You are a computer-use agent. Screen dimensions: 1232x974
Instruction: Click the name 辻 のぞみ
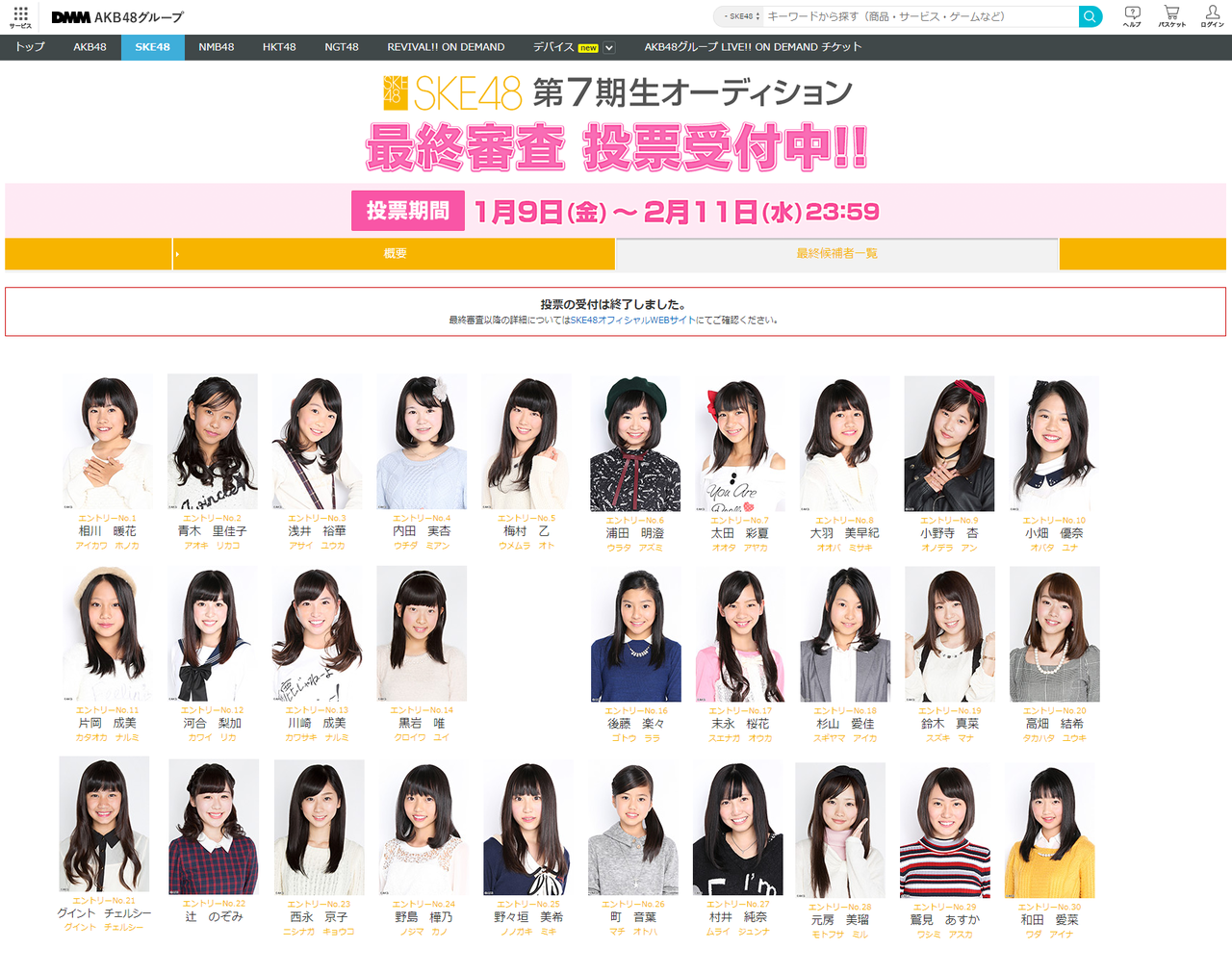click(214, 917)
